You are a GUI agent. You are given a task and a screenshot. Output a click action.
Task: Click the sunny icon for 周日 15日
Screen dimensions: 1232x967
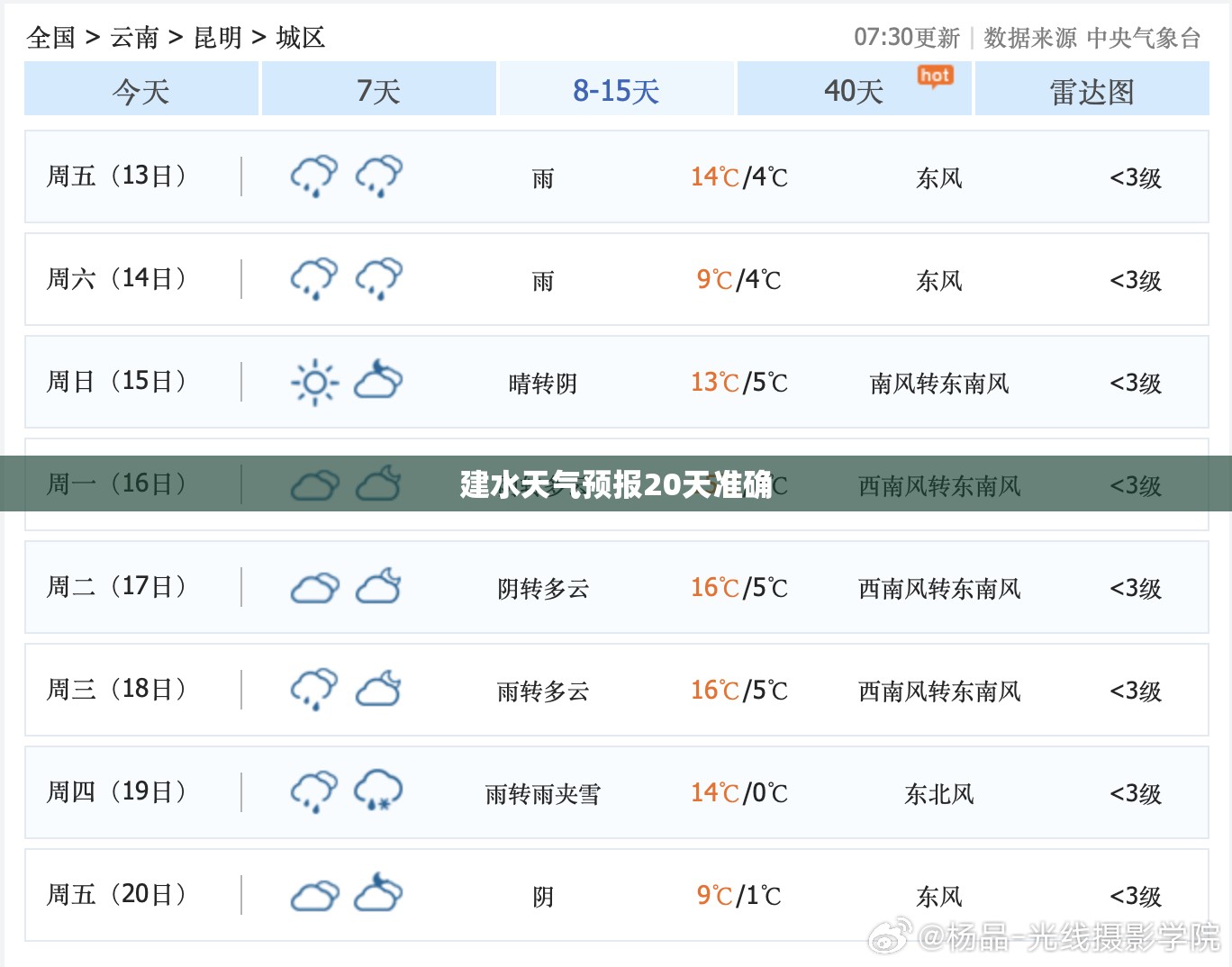[x=314, y=383]
